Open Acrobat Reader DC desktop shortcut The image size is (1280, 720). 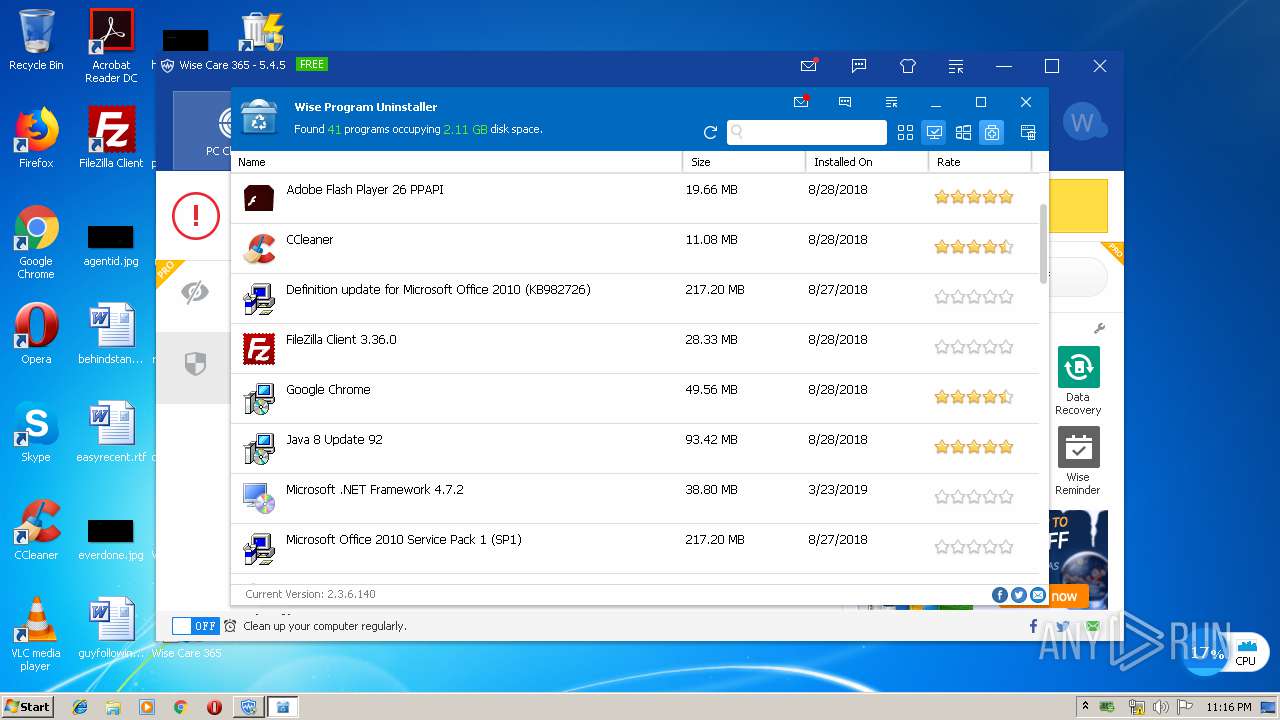point(111,46)
